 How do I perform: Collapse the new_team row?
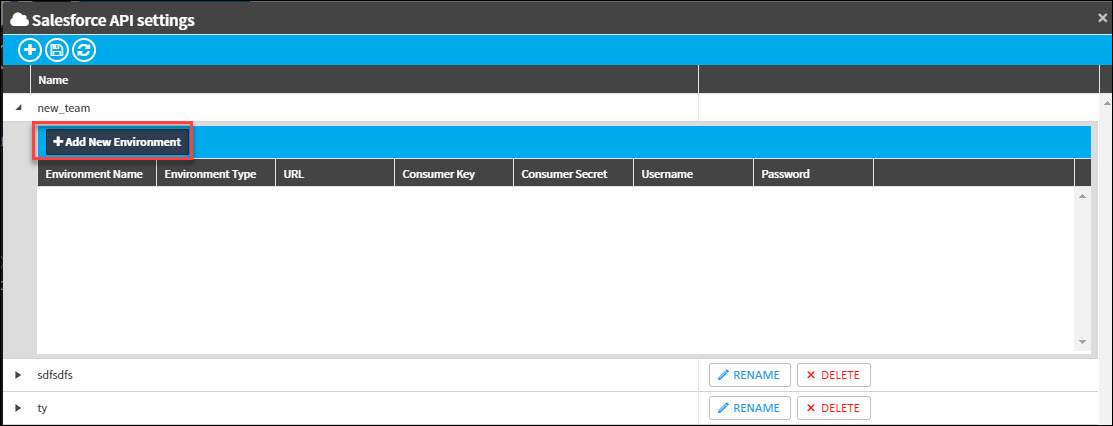pos(18,108)
